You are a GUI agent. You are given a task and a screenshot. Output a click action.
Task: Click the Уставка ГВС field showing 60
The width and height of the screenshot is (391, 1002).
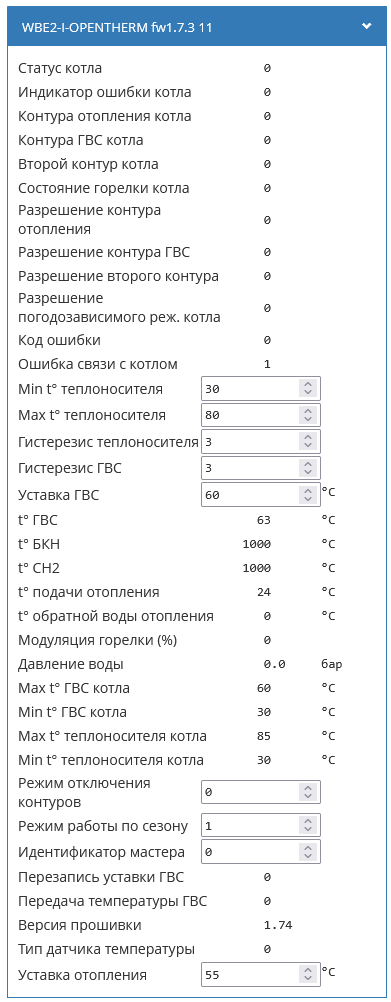click(x=261, y=495)
